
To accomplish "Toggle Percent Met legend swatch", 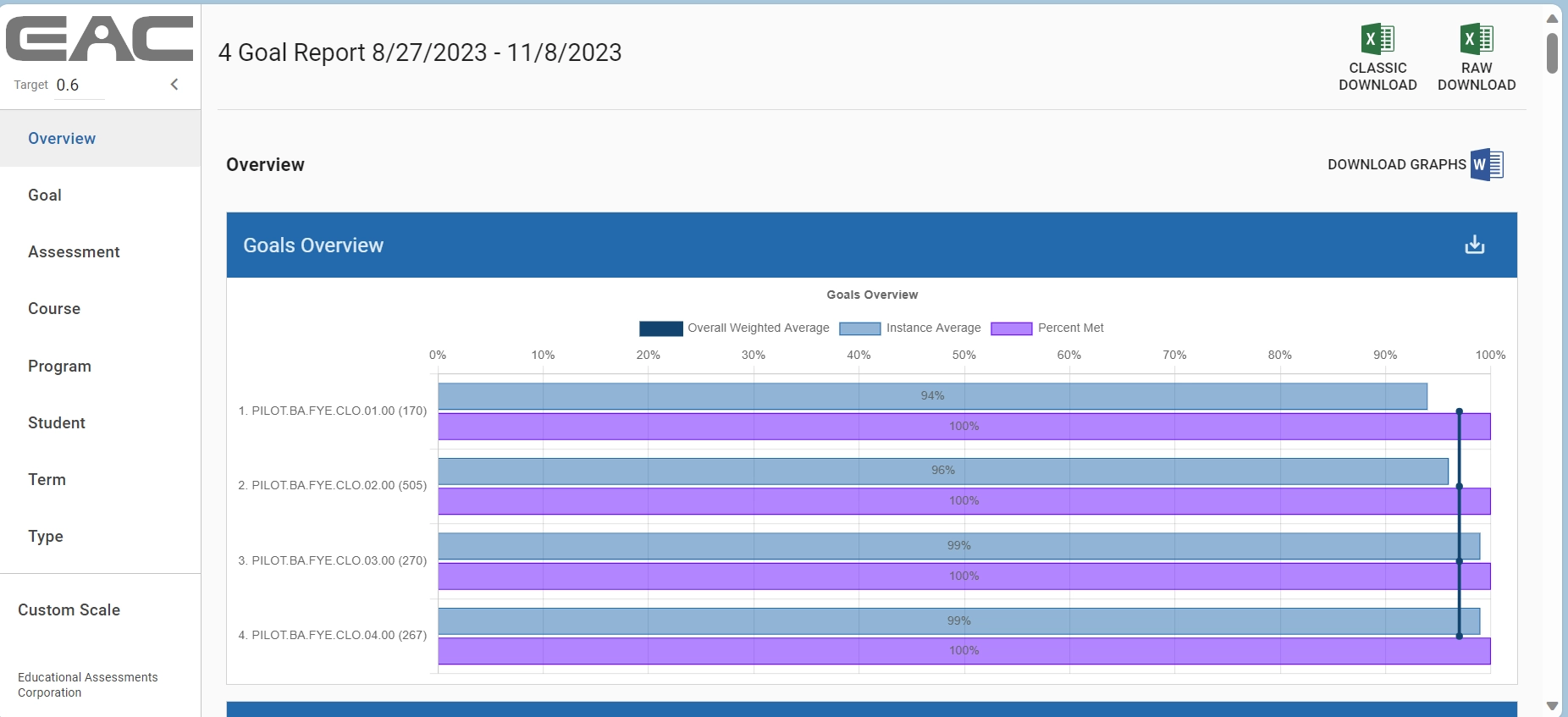I will tap(1012, 328).
